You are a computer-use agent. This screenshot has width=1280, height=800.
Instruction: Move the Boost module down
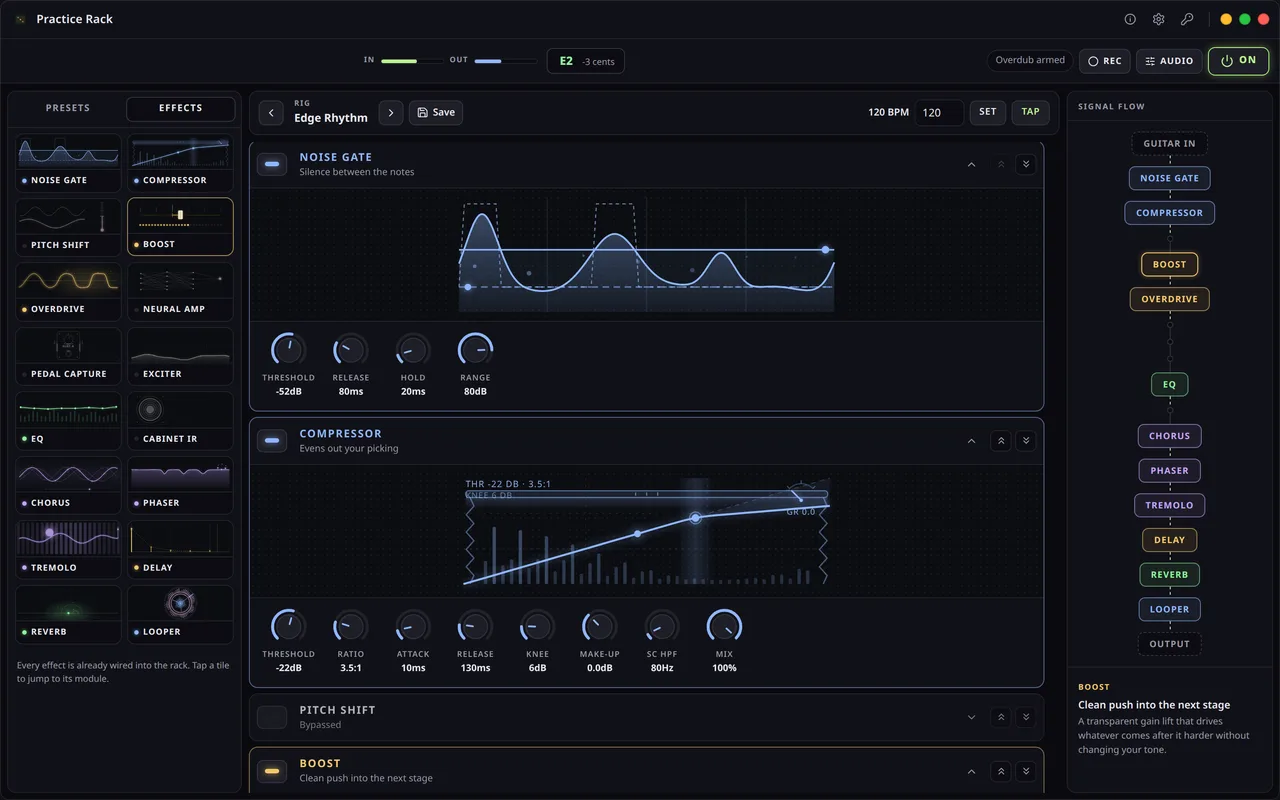pyautogui.click(x=1025, y=771)
